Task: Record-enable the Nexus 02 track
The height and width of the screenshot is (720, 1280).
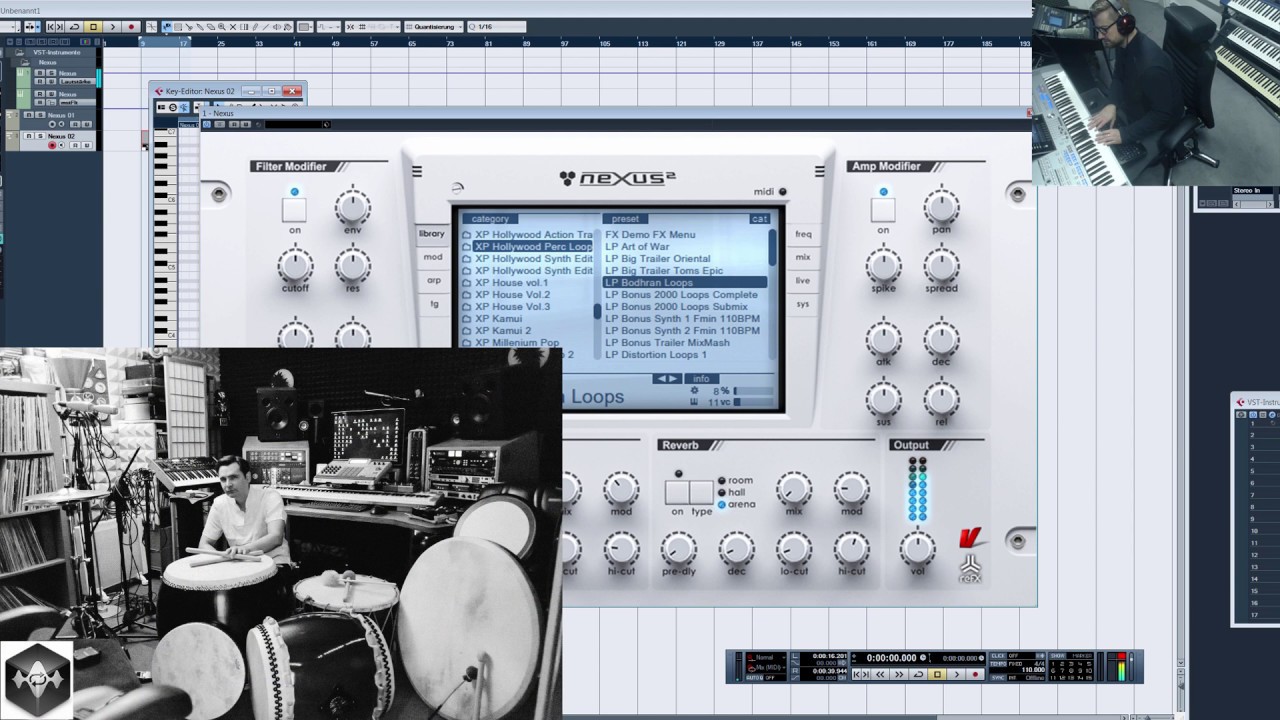Action: pos(52,145)
